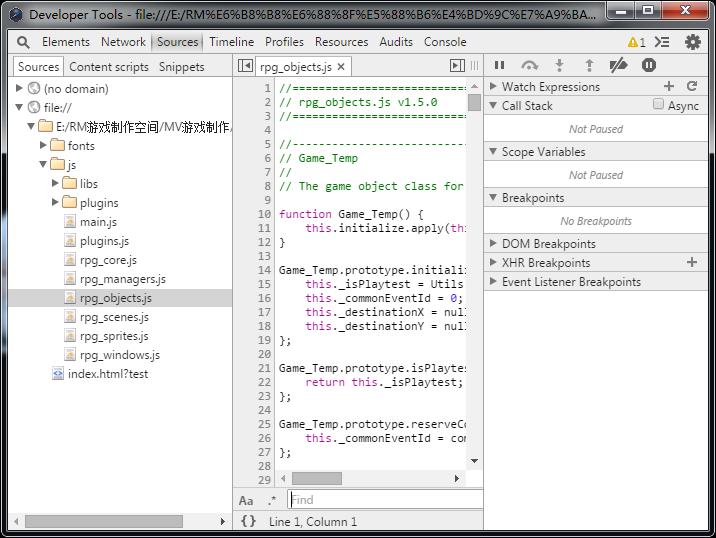Open the Timeline panel
Image resolution: width=716 pixels, height=538 pixels.
pos(232,42)
